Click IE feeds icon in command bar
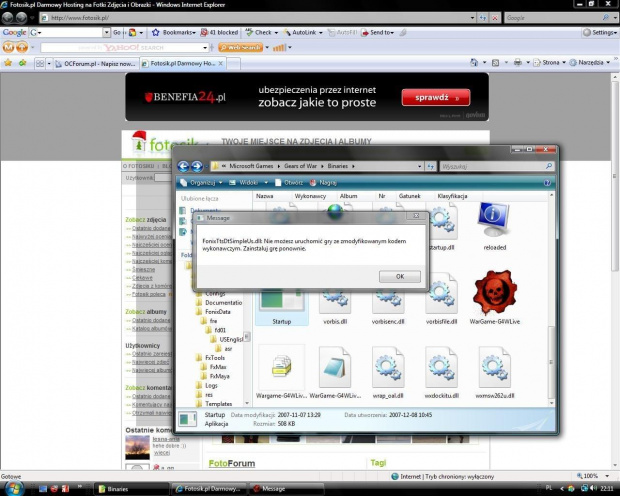The height and width of the screenshot is (496, 620). [x=495, y=62]
